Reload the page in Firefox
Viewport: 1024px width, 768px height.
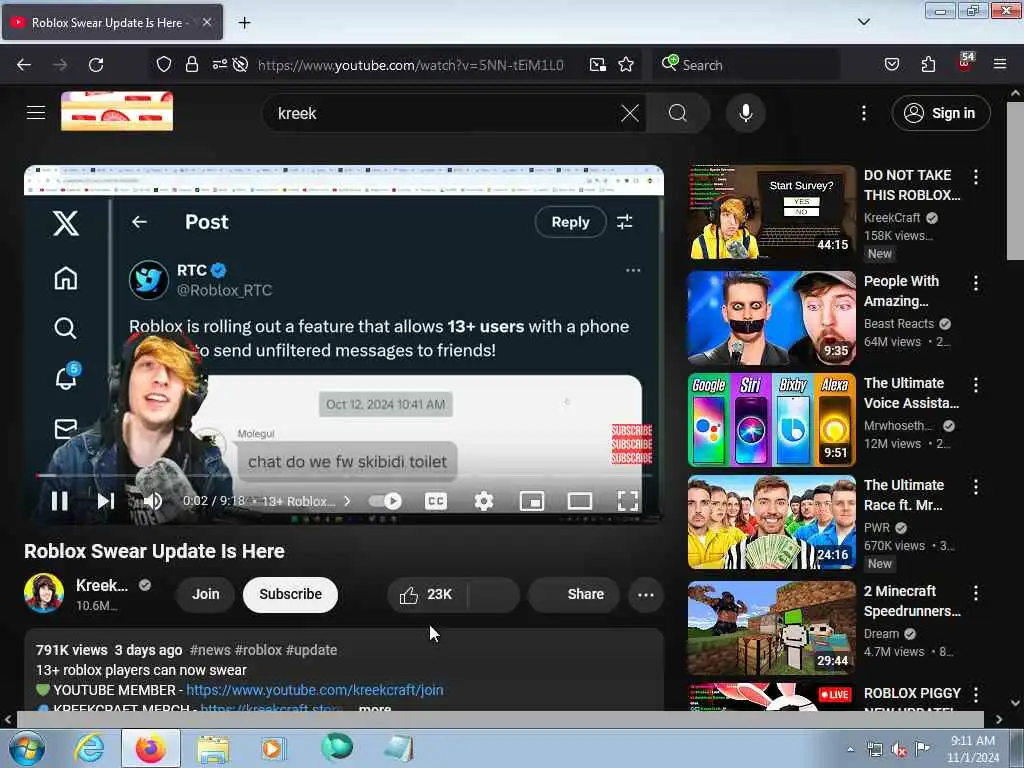(x=96, y=65)
